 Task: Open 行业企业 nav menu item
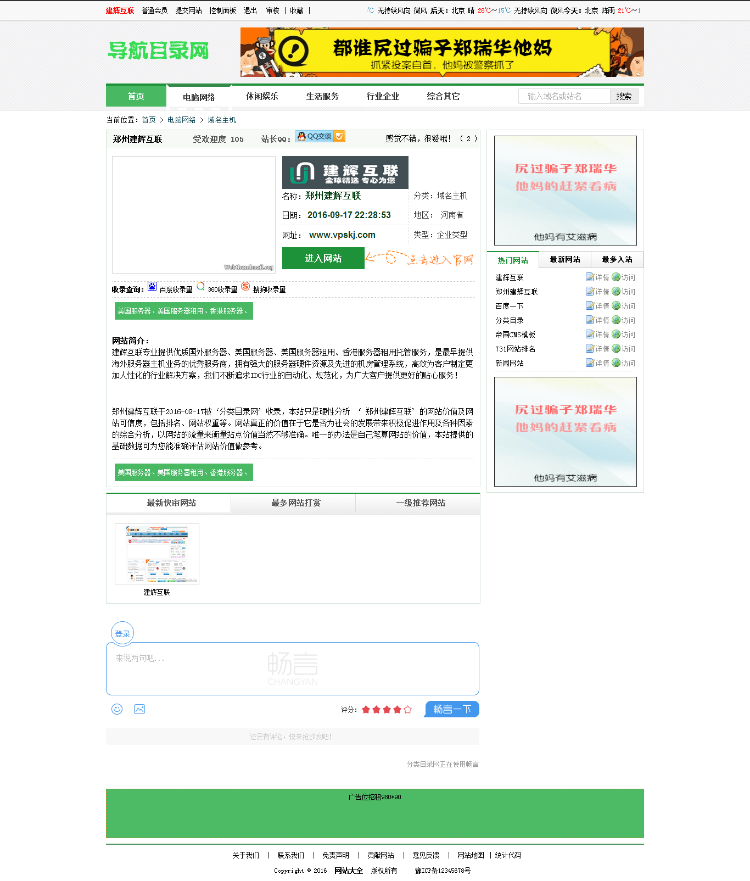pyautogui.click(x=383, y=96)
